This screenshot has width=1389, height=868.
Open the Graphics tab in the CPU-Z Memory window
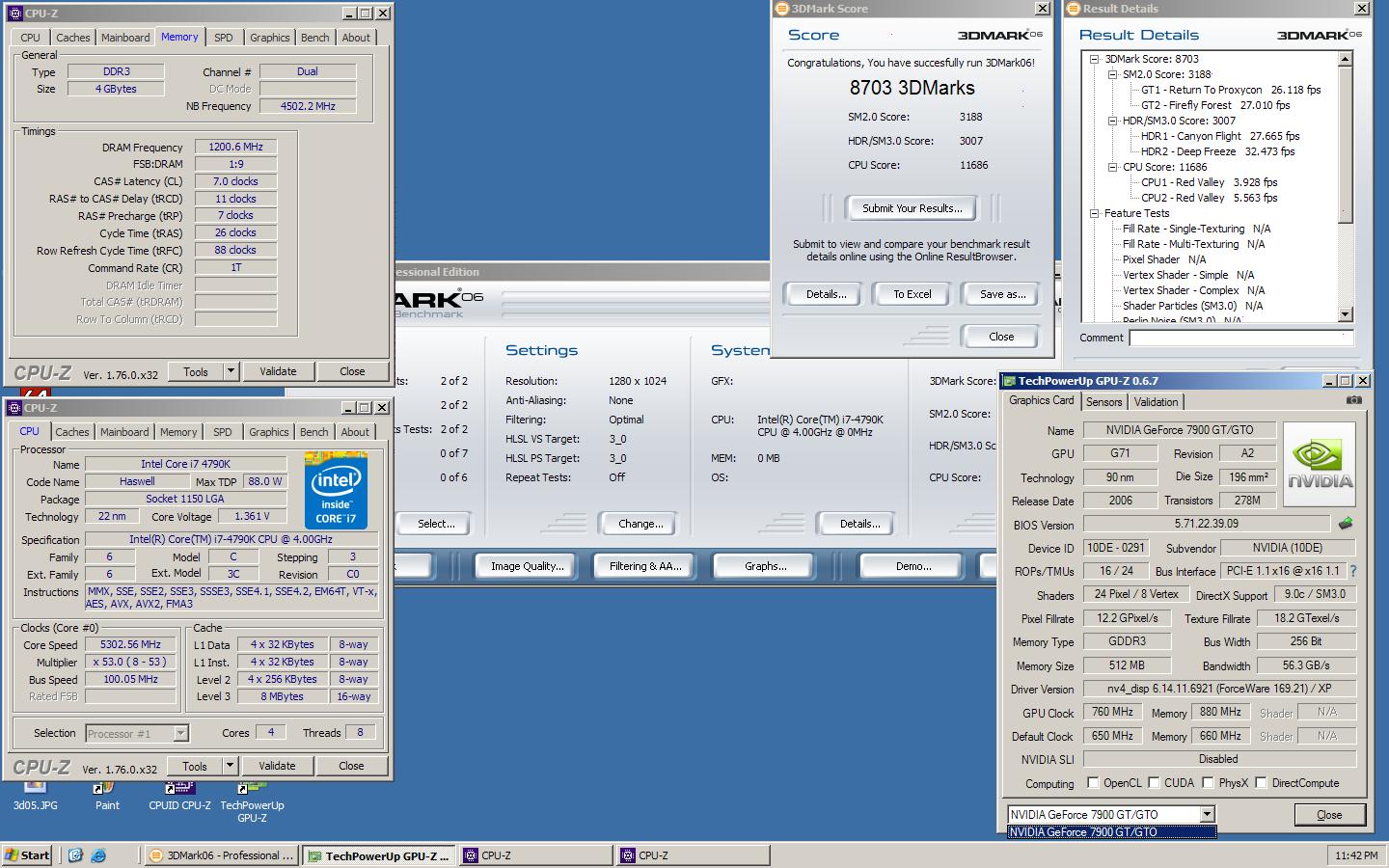[x=269, y=38]
